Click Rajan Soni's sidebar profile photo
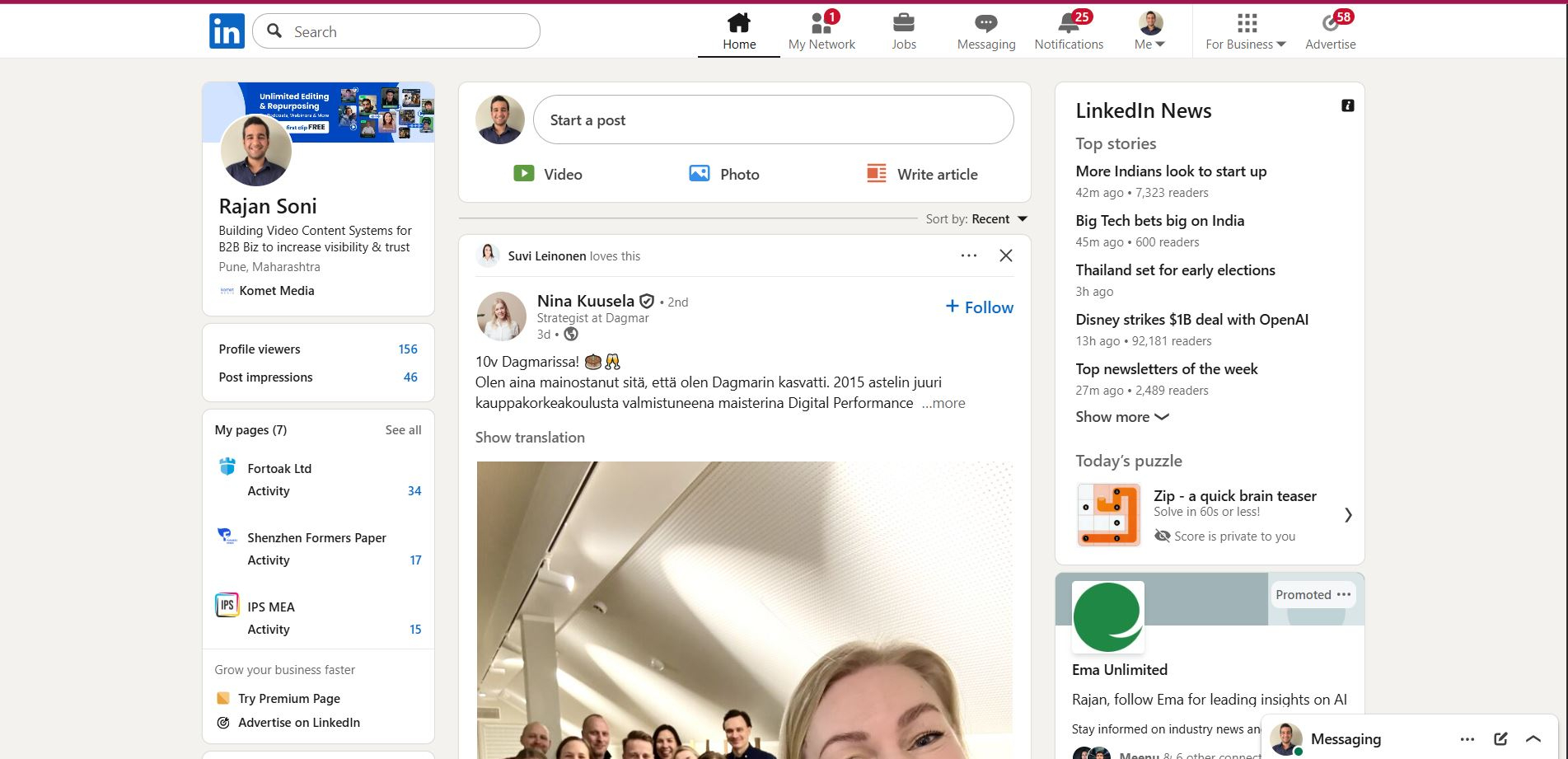This screenshot has width=1568, height=759. point(256,151)
